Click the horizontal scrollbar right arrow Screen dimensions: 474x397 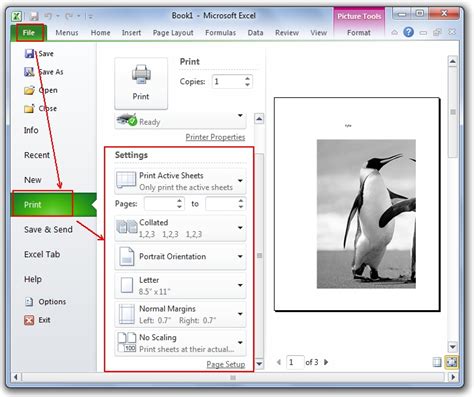click(x=452, y=377)
